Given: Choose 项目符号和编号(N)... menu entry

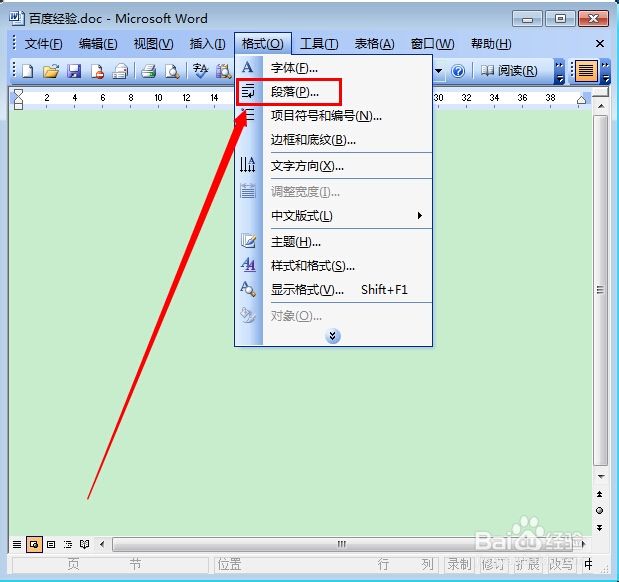Looking at the screenshot, I should click(334, 116).
